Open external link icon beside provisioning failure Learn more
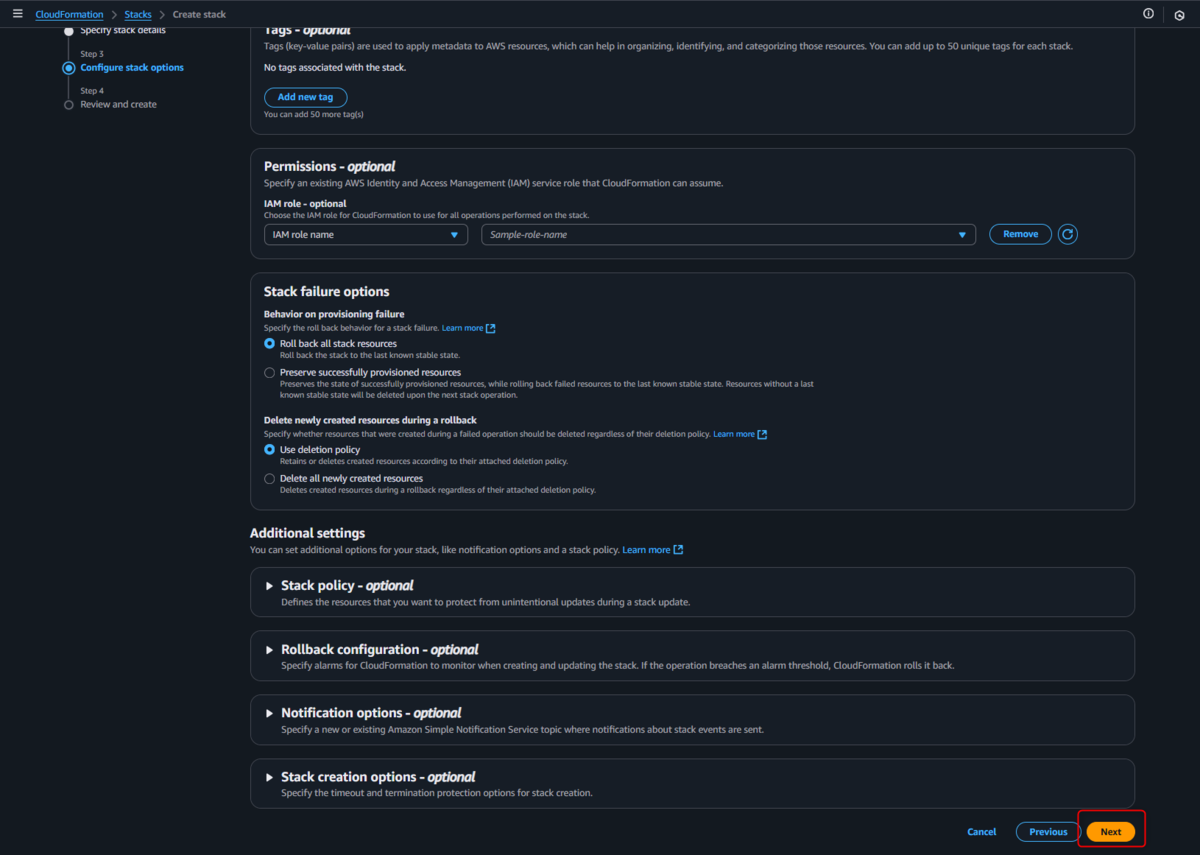This screenshot has width=1200, height=855. pyautogui.click(x=491, y=328)
